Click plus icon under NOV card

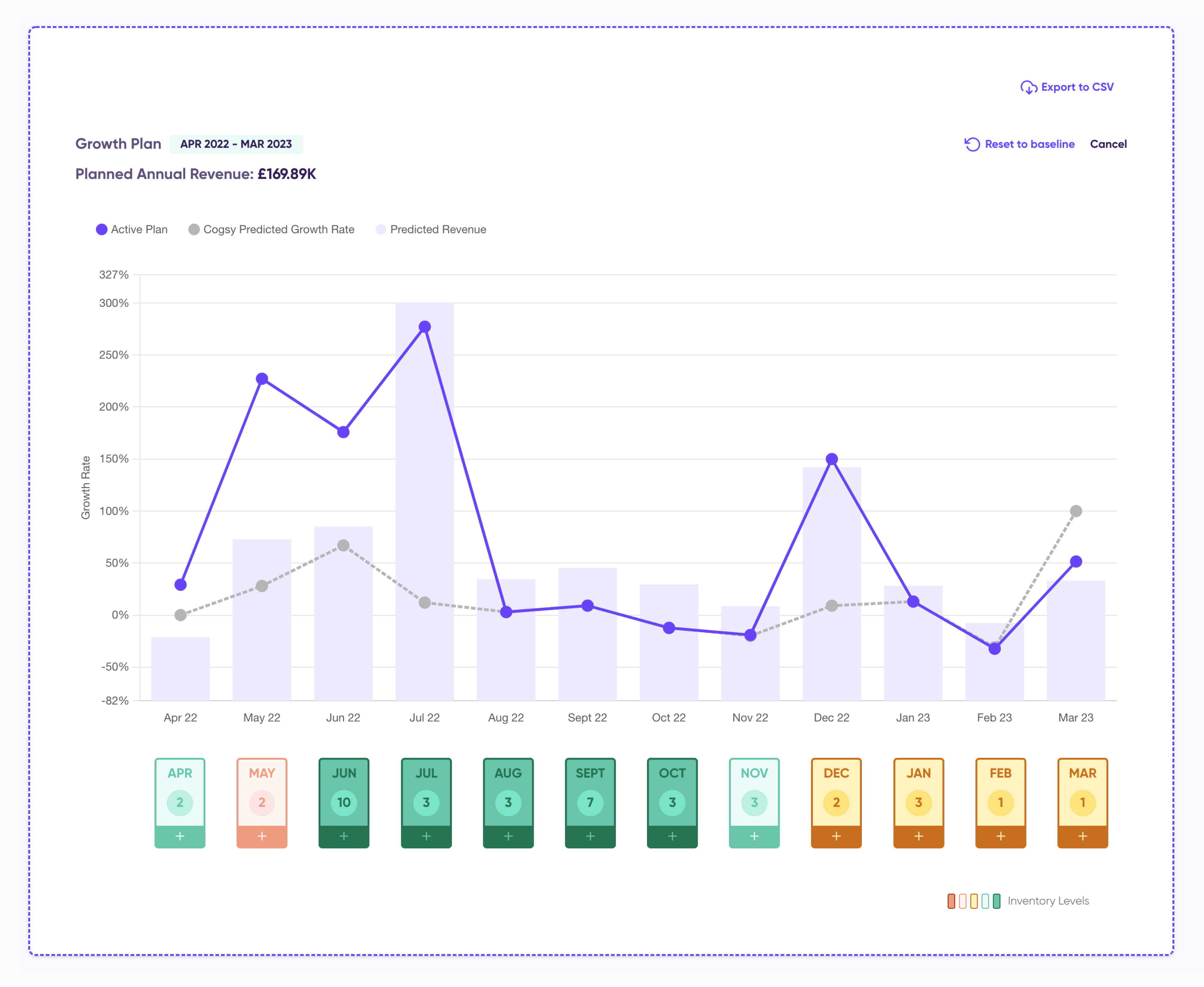pos(754,836)
